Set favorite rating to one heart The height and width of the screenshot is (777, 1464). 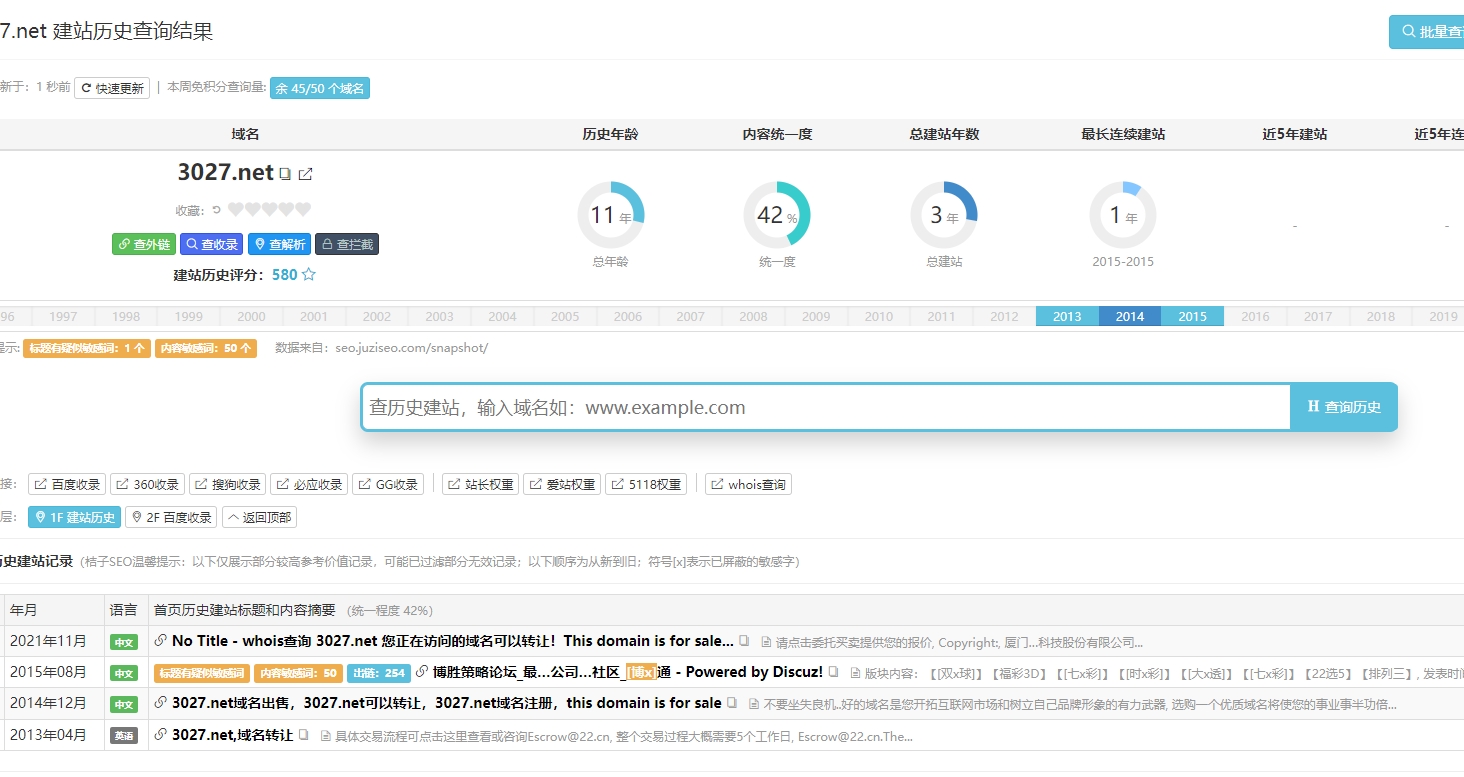(x=235, y=210)
